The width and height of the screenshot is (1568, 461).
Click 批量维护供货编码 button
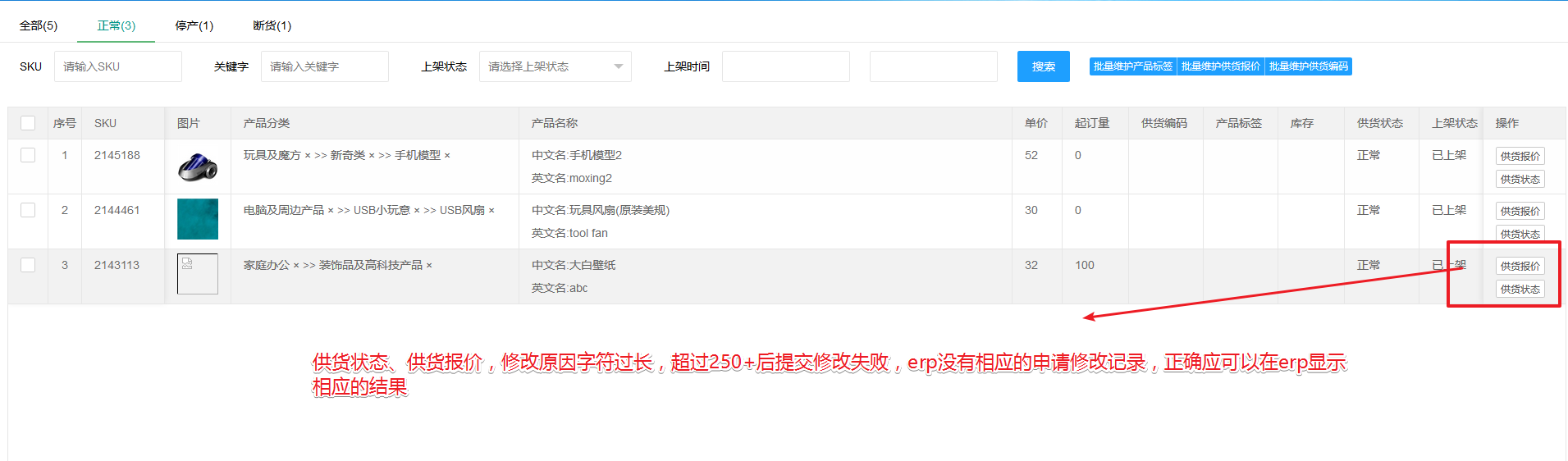coord(1309,66)
